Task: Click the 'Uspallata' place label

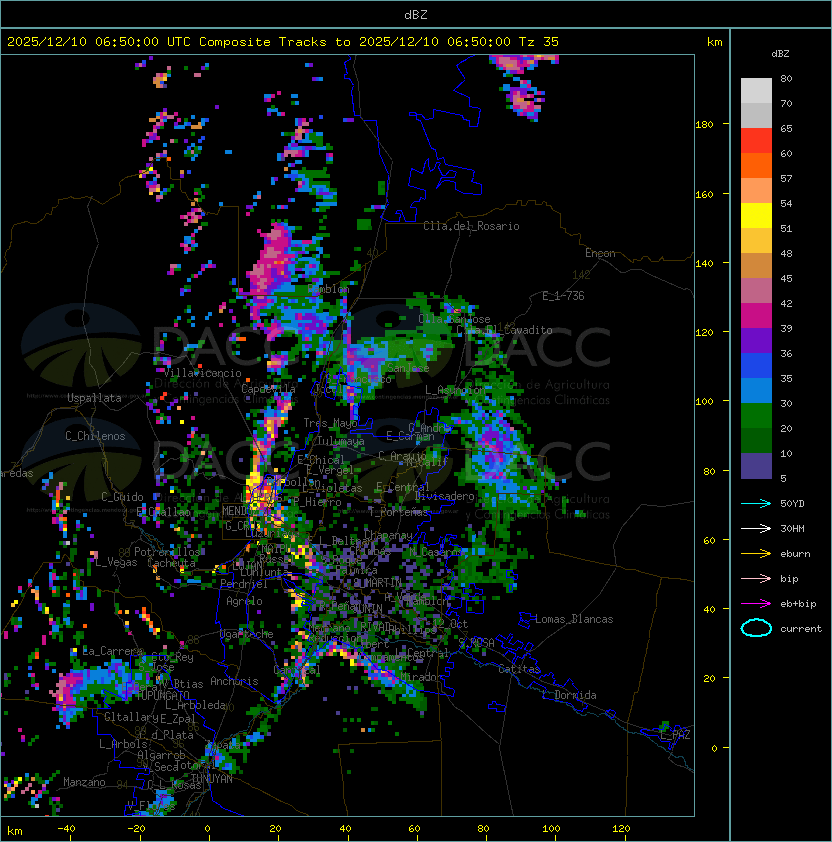Action: [x=94, y=398]
